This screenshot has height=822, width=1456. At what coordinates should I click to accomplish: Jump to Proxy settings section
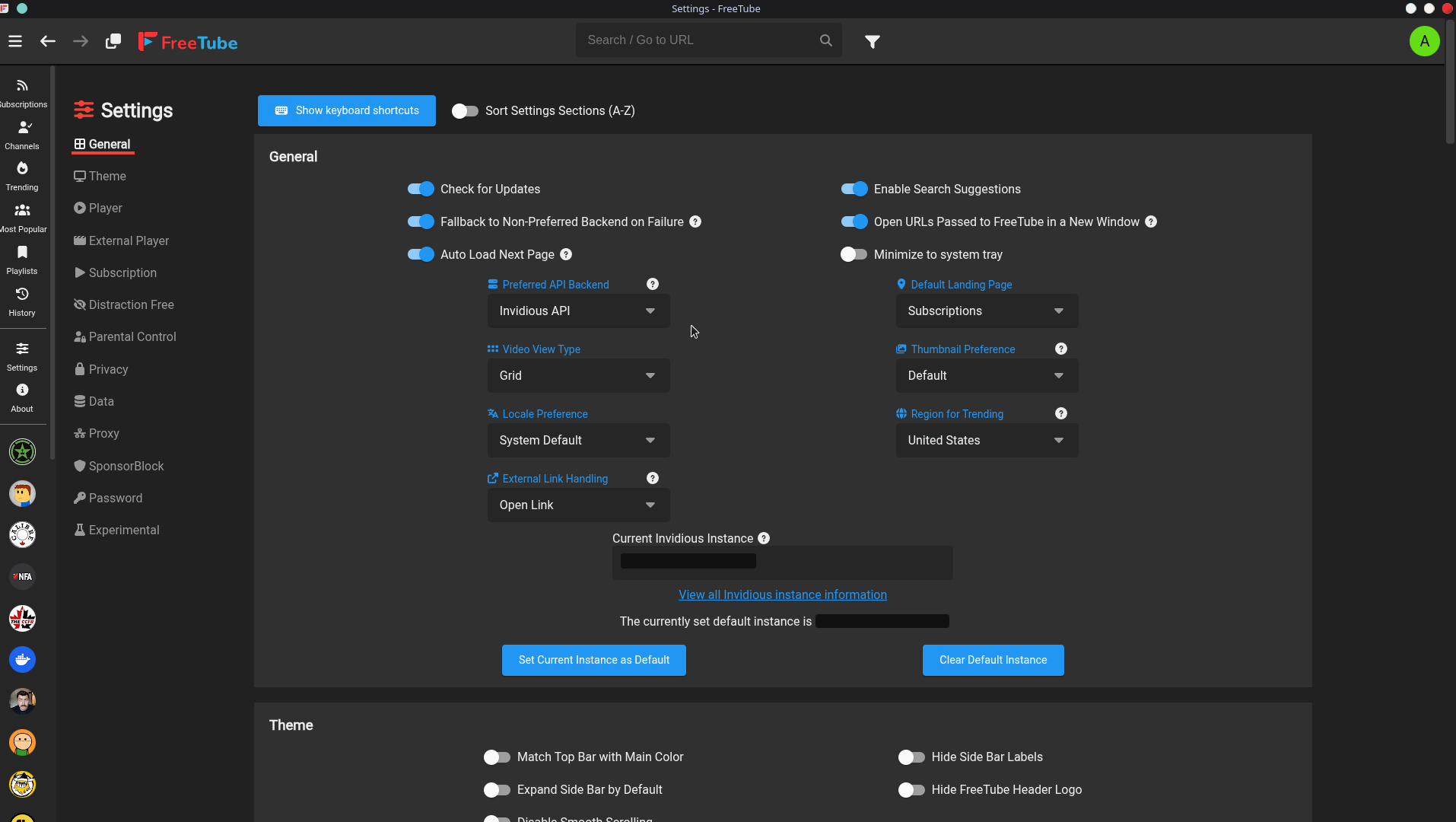coord(97,433)
